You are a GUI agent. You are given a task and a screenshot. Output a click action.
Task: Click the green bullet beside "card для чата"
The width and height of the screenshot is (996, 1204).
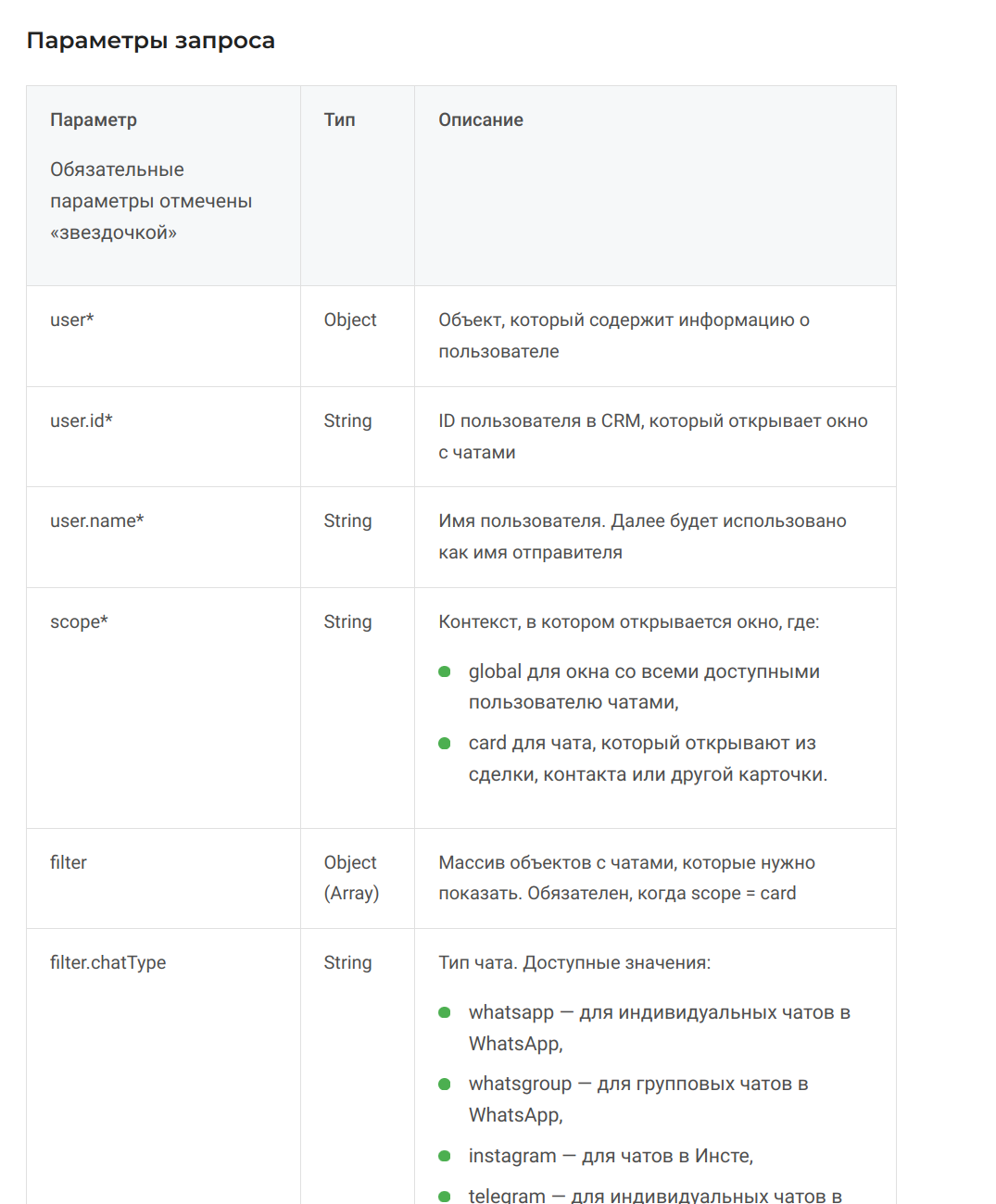coord(445,743)
